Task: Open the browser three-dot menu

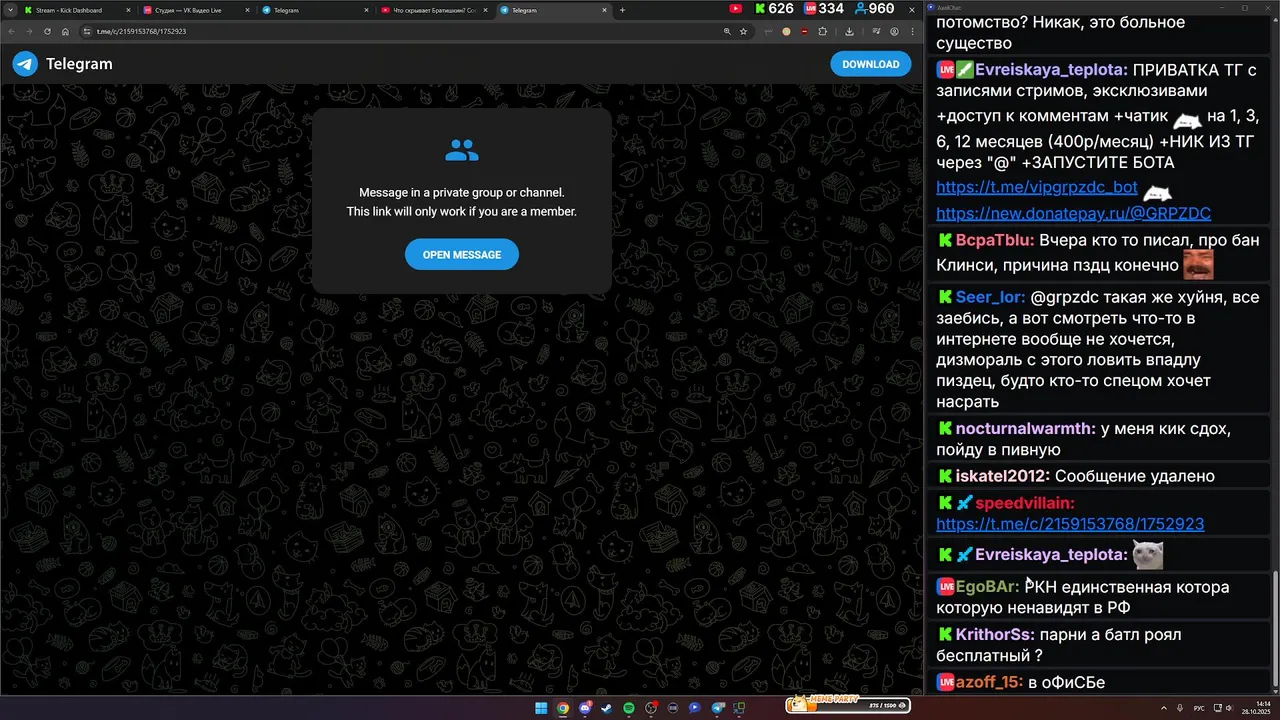Action: coord(912,31)
